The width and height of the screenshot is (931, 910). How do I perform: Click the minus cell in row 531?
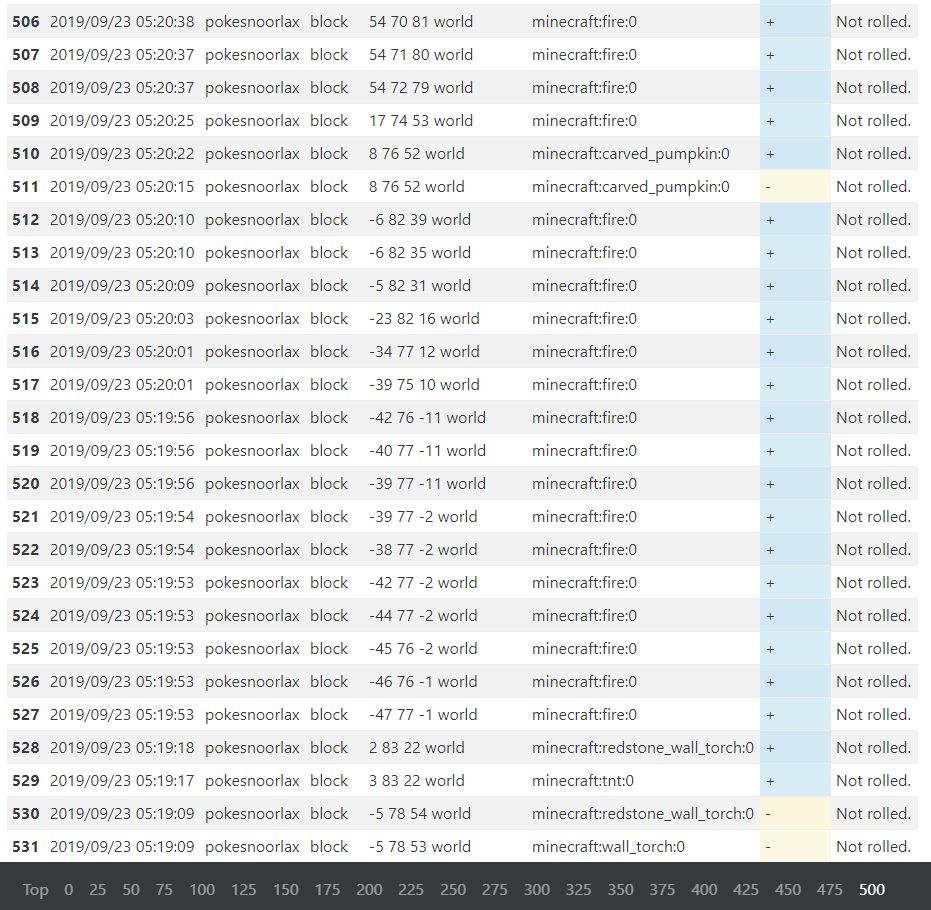coord(795,846)
